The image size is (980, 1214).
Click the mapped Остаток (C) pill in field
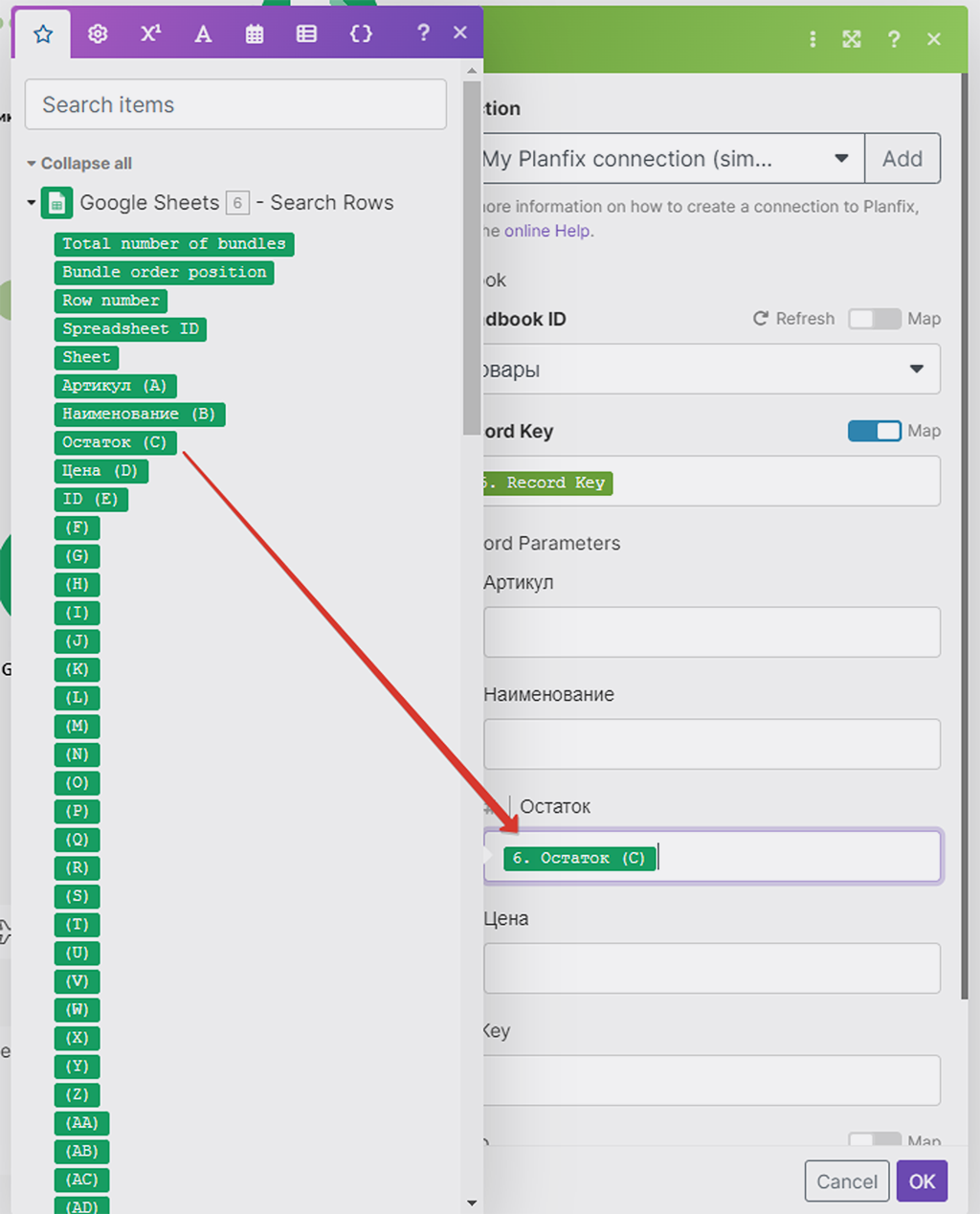[580, 858]
